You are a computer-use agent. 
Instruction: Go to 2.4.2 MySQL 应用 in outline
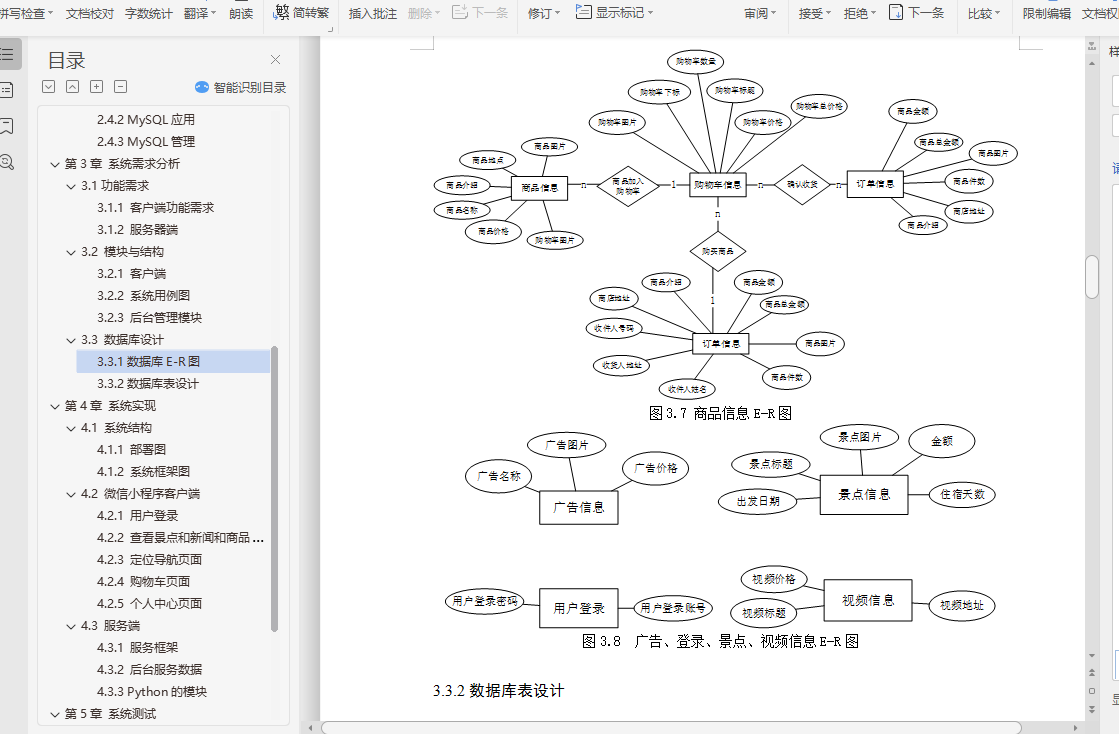[x=146, y=120]
